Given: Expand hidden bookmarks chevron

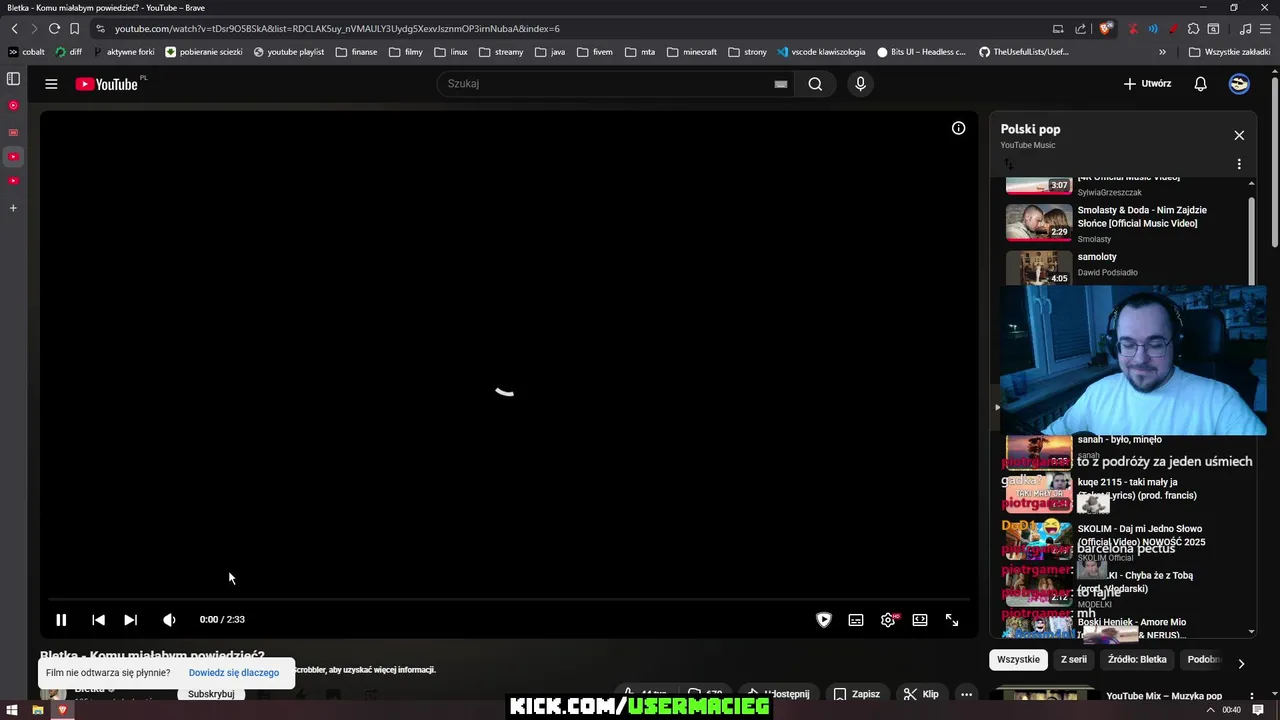Looking at the screenshot, I should click(1162, 52).
